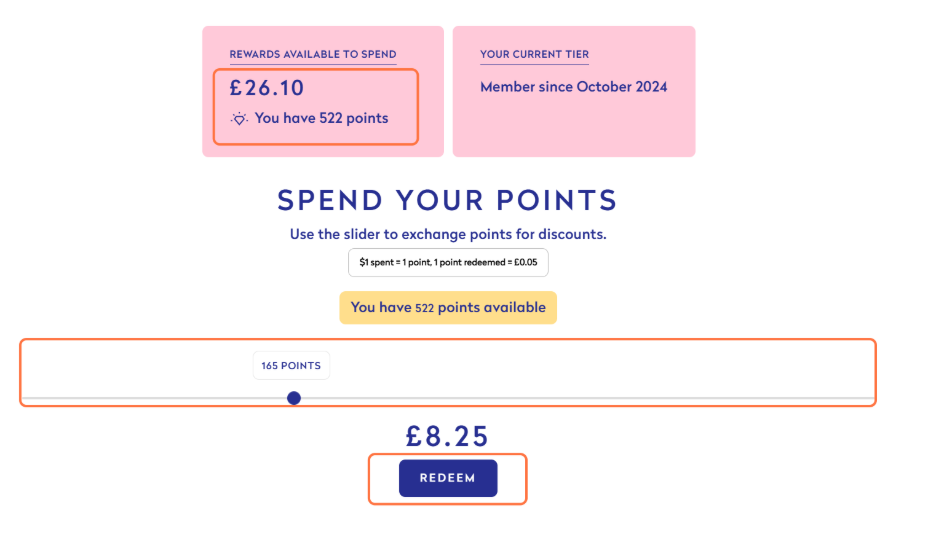Click the number 522 in yellow badge
Image resolution: width=936 pixels, height=540 pixels.
[424, 308]
